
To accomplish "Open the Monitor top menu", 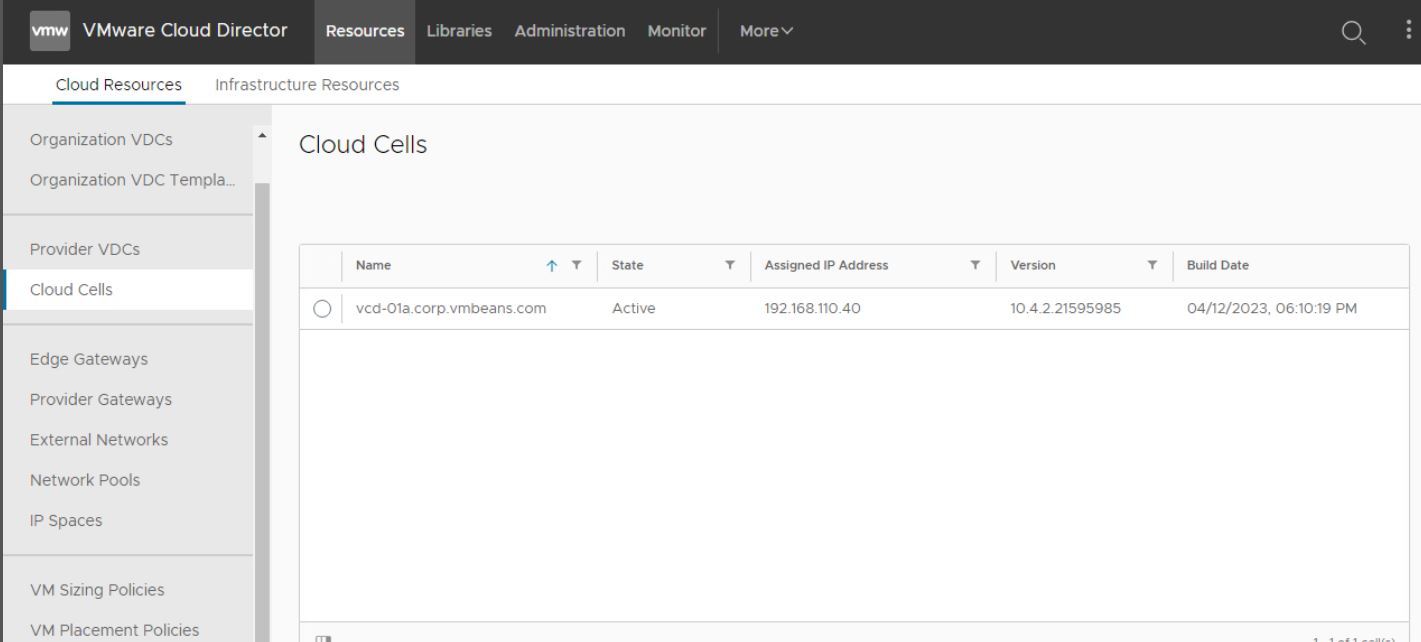I will pyautogui.click(x=677, y=31).
